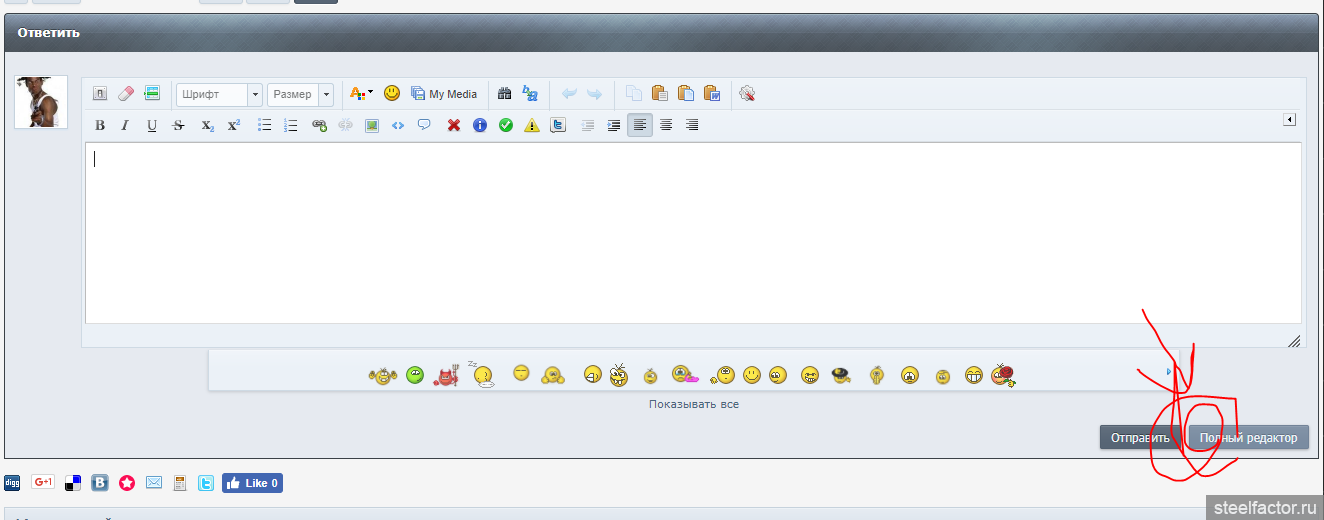Click the Twitter embed icon in toolbar
Viewport: 1324px width, 520px height.
coord(558,126)
